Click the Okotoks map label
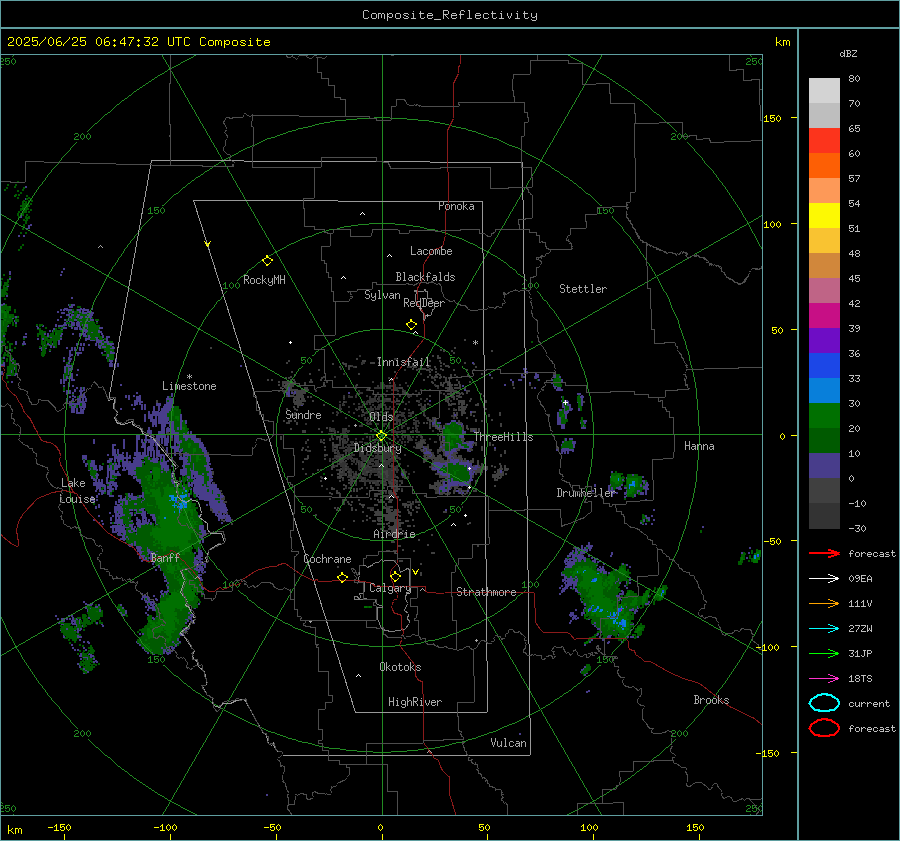This screenshot has width=900, height=841. click(400, 667)
